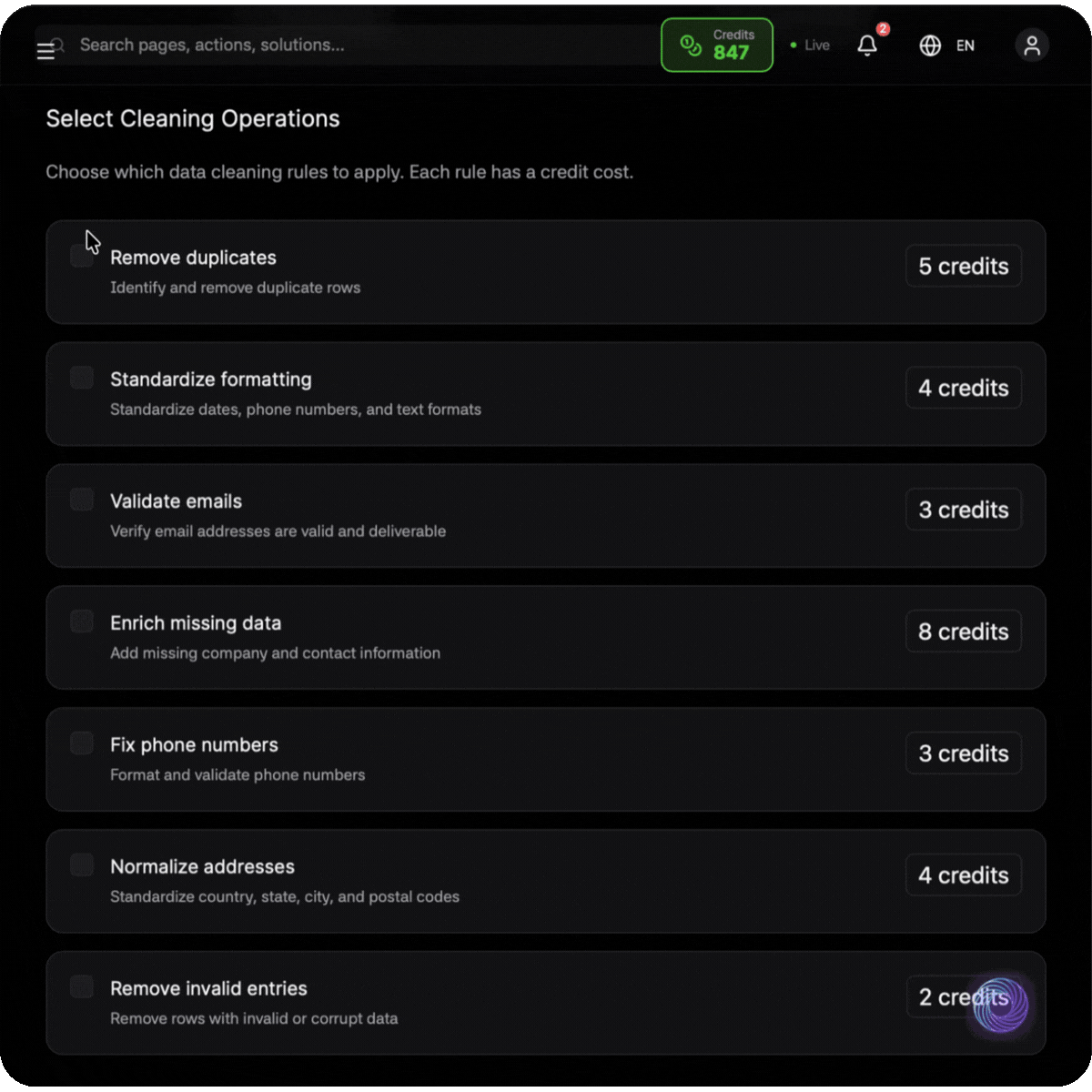The width and height of the screenshot is (1092, 1092).
Task: Select the Enrich missing data checkbox
Action: [82, 622]
